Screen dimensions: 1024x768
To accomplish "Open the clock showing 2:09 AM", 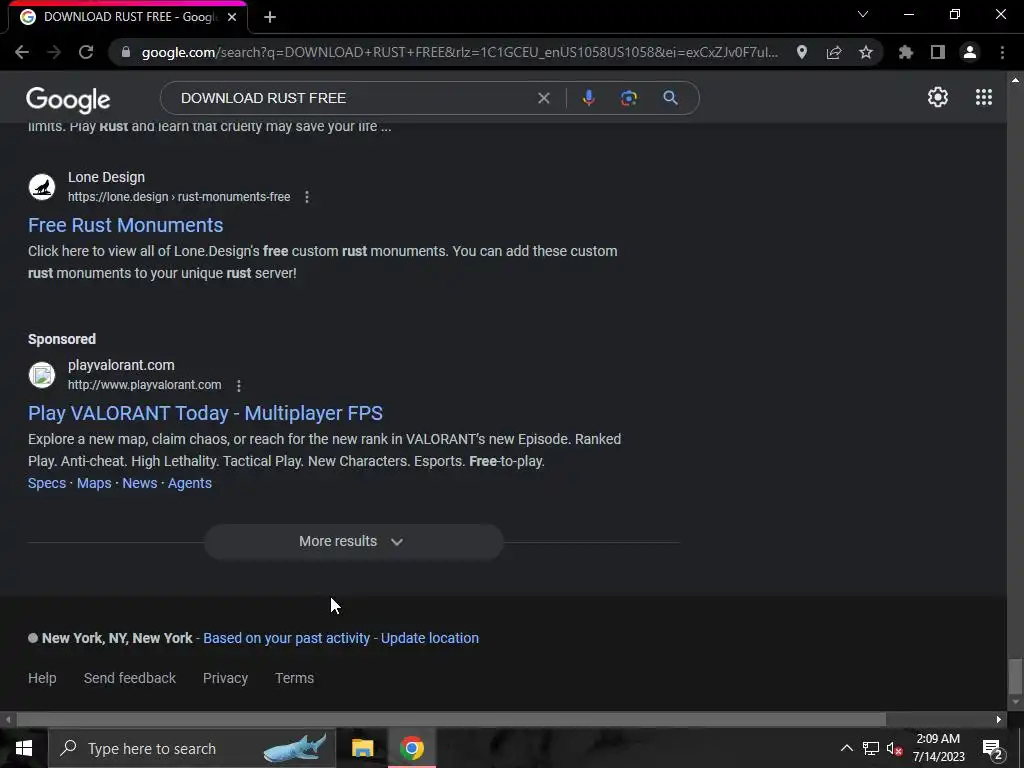I will [938, 748].
